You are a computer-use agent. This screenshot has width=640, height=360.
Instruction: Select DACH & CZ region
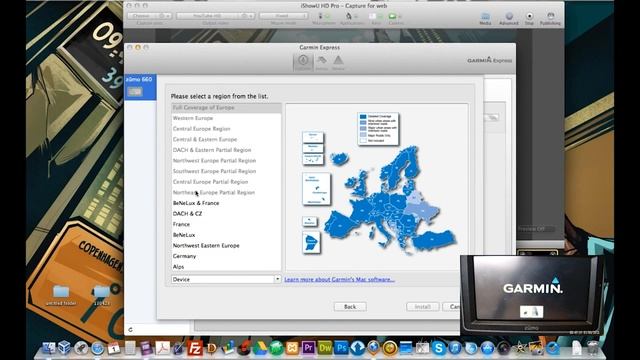[x=226, y=214]
